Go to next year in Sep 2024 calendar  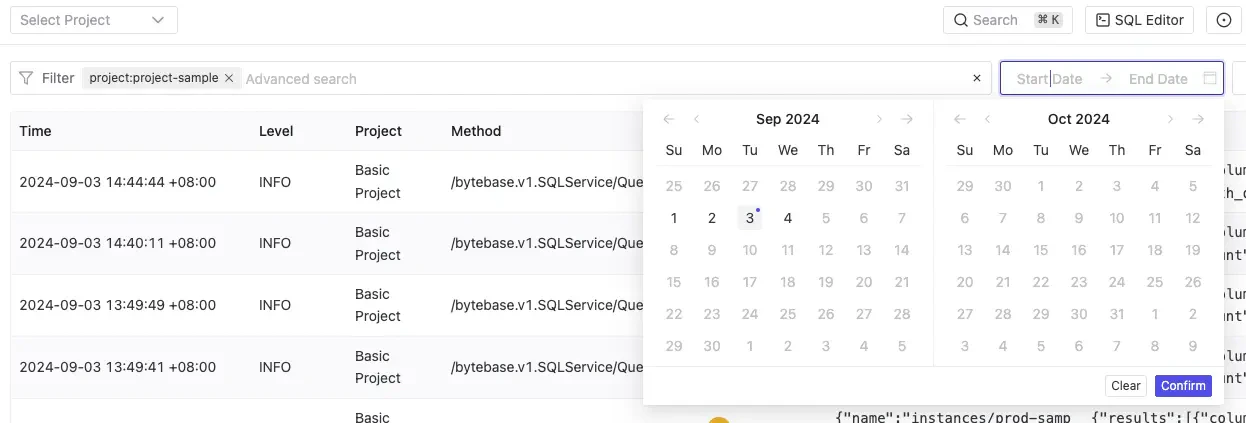pyautogui.click(x=907, y=119)
